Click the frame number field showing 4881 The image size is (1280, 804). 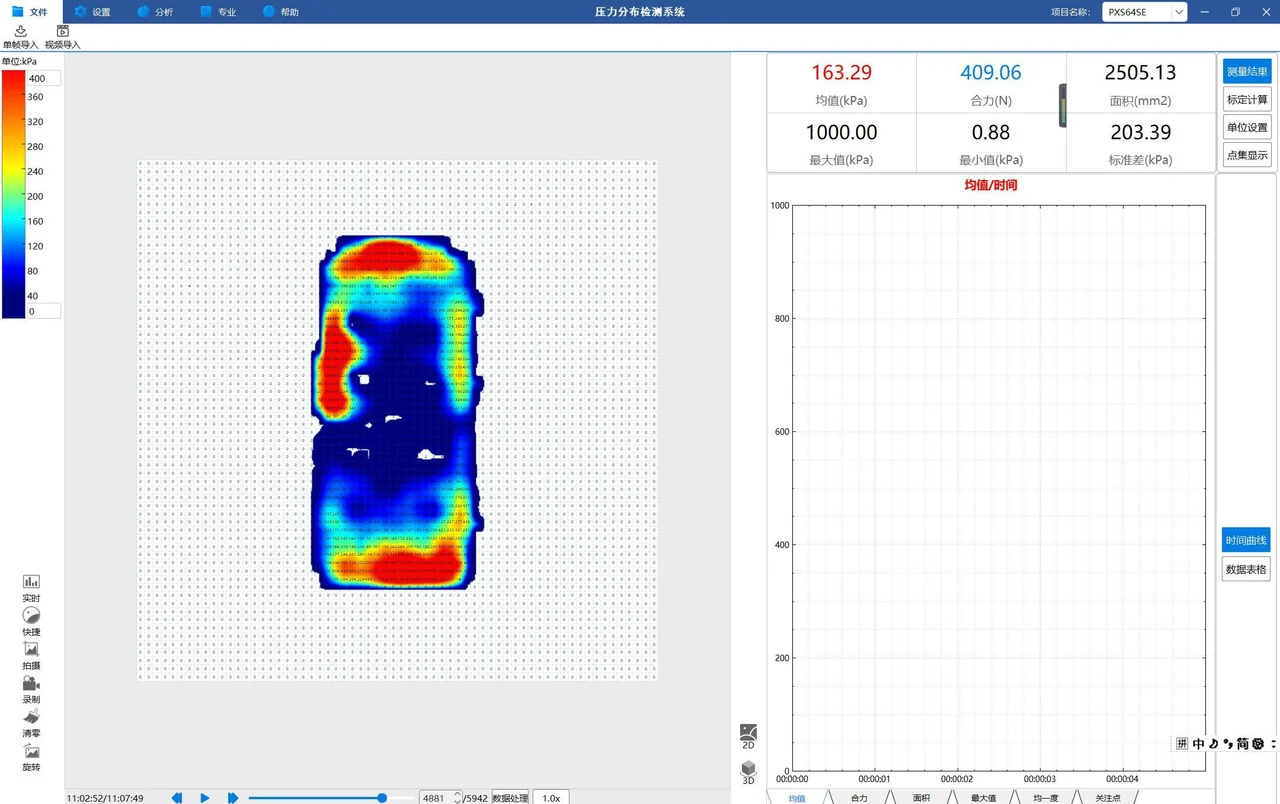coord(436,798)
